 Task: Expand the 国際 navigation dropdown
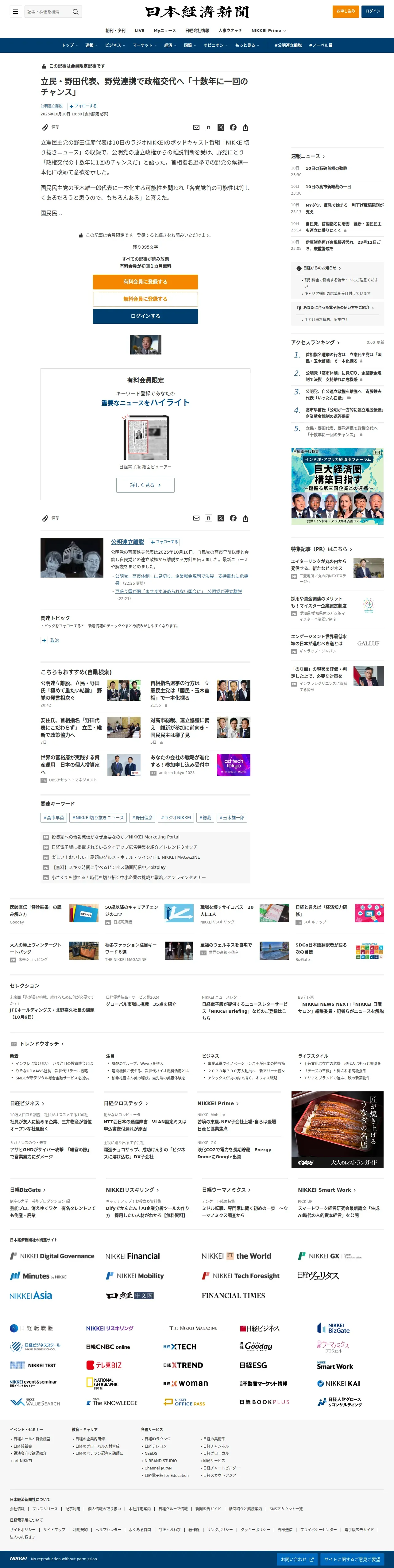pyautogui.click(x=190, y=45)
